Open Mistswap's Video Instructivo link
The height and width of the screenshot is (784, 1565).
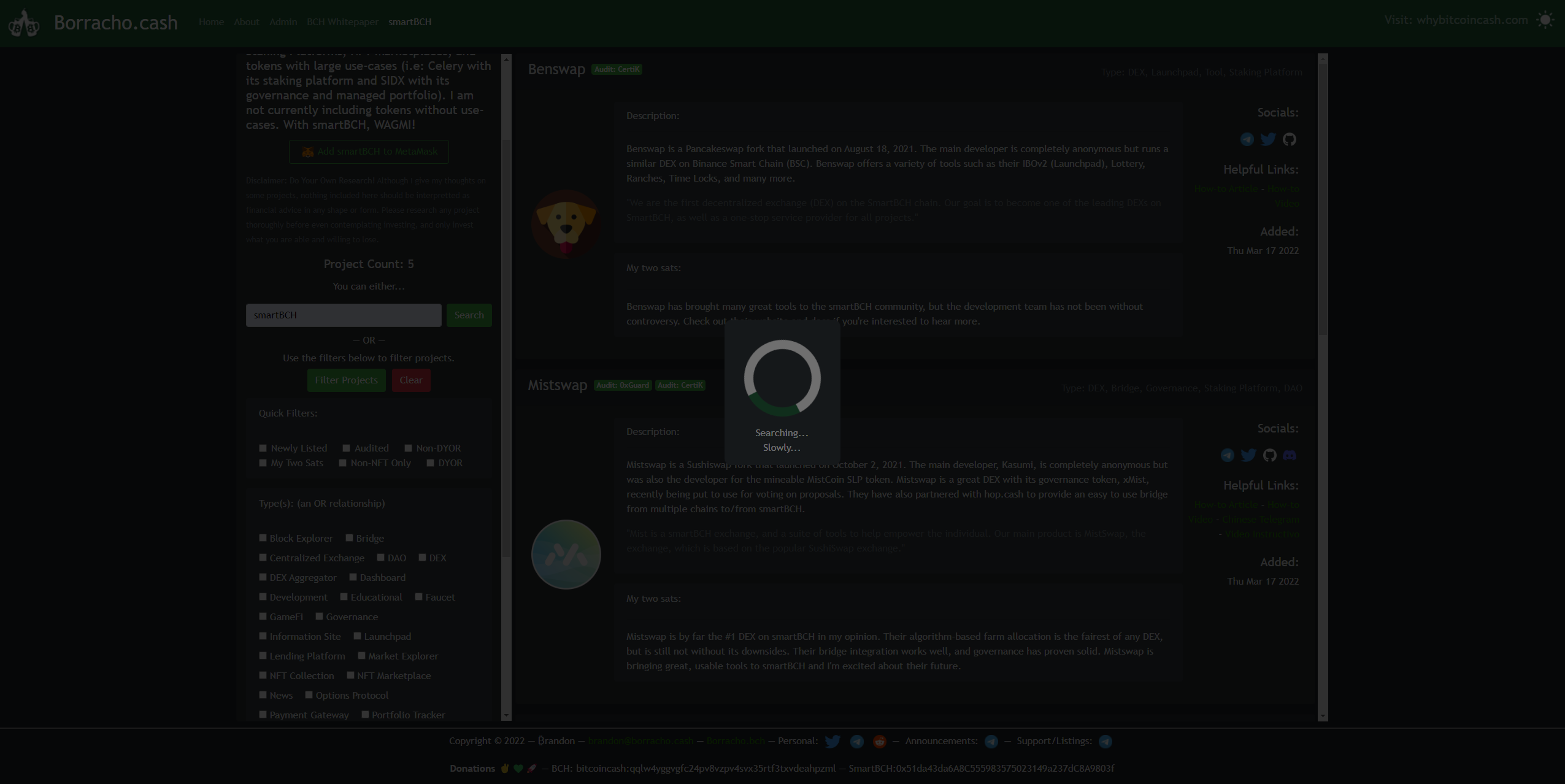pos(1261,534)
